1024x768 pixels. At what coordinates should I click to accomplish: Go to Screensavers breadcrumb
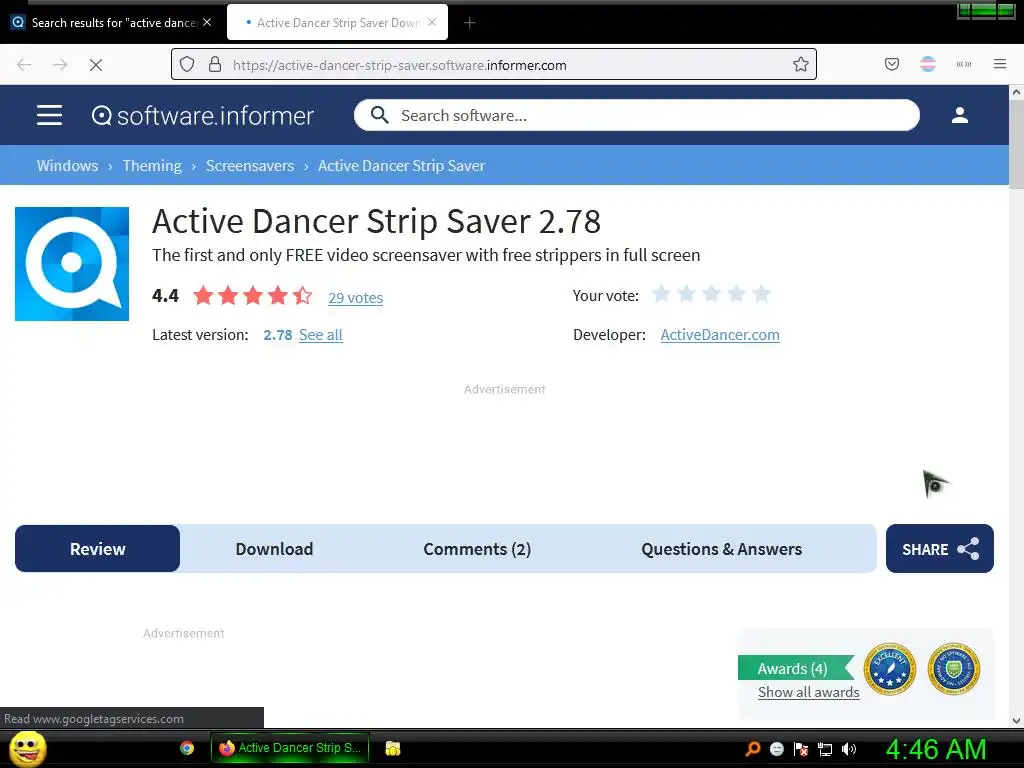(250, 166)
